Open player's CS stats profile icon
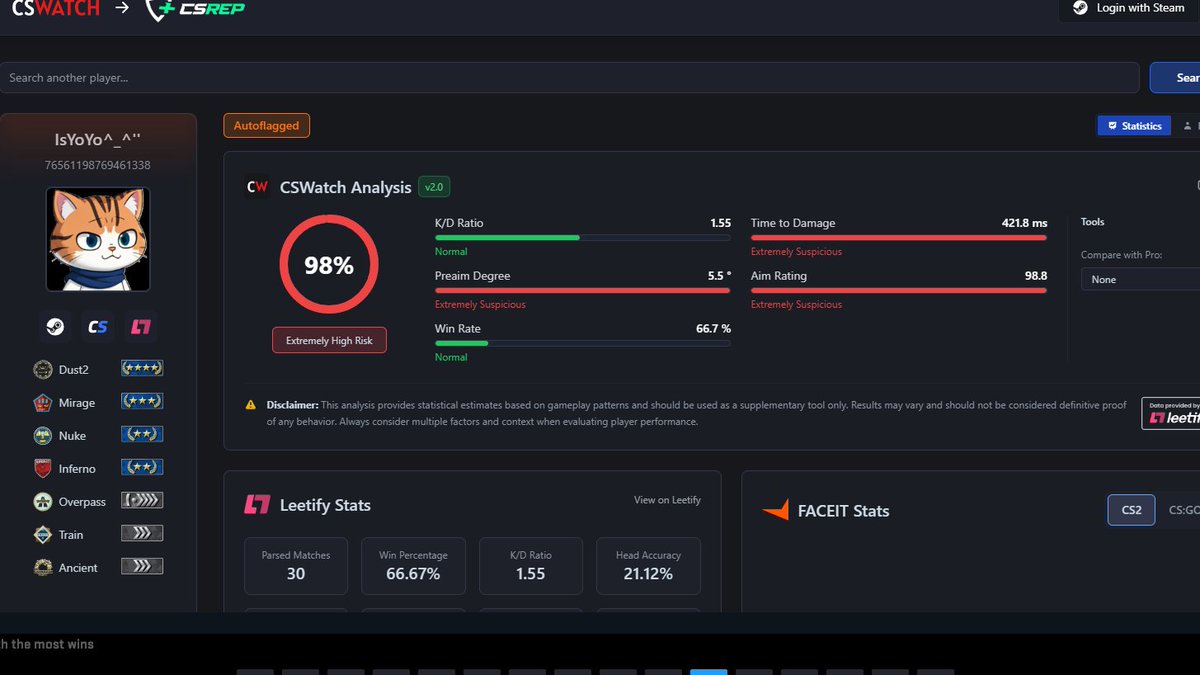Image resolution: width=1200 pixels, height=675 pixels. pos(98,327)
